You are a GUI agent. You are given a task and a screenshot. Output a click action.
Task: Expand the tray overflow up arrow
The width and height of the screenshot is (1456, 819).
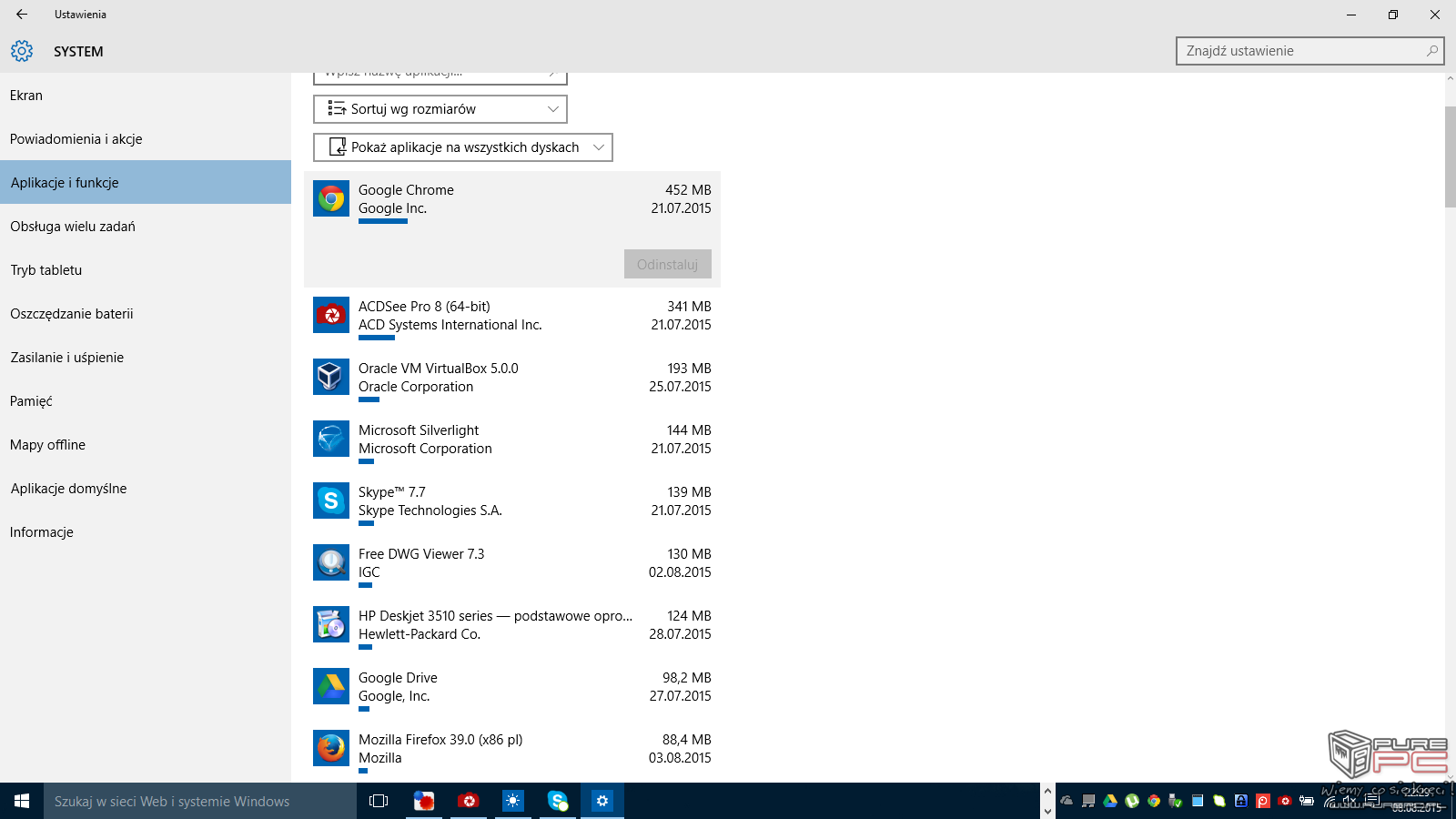(1047, 792)
